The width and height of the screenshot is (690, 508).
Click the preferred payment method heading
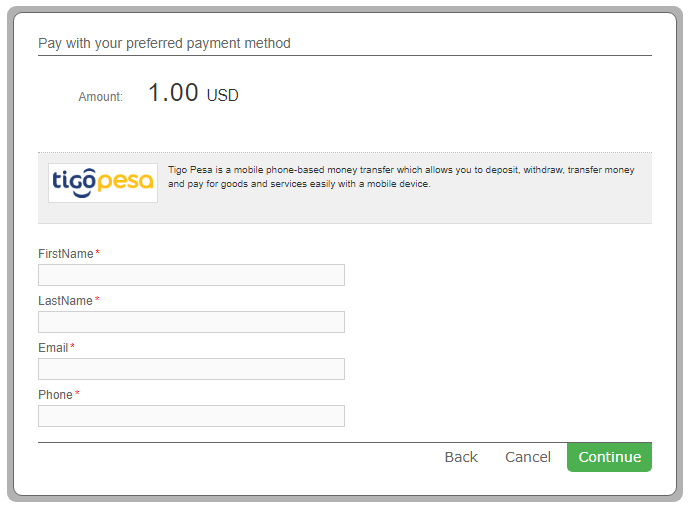pos(164,43)
